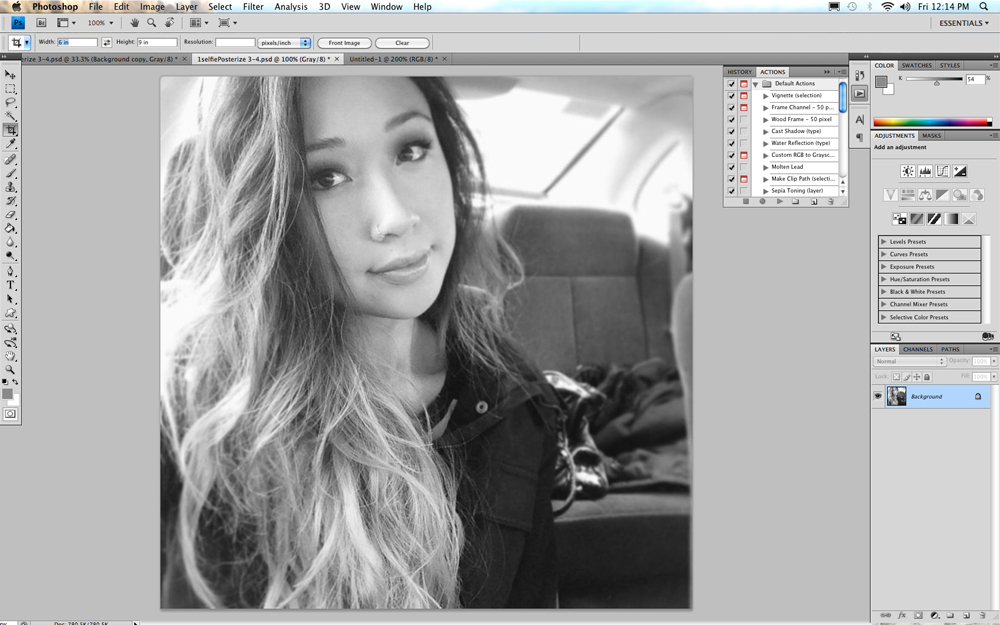Toggle the Molten Lead action checkbox
Viewport: 1000px width, 625px height.
click(x=732, y=167)
